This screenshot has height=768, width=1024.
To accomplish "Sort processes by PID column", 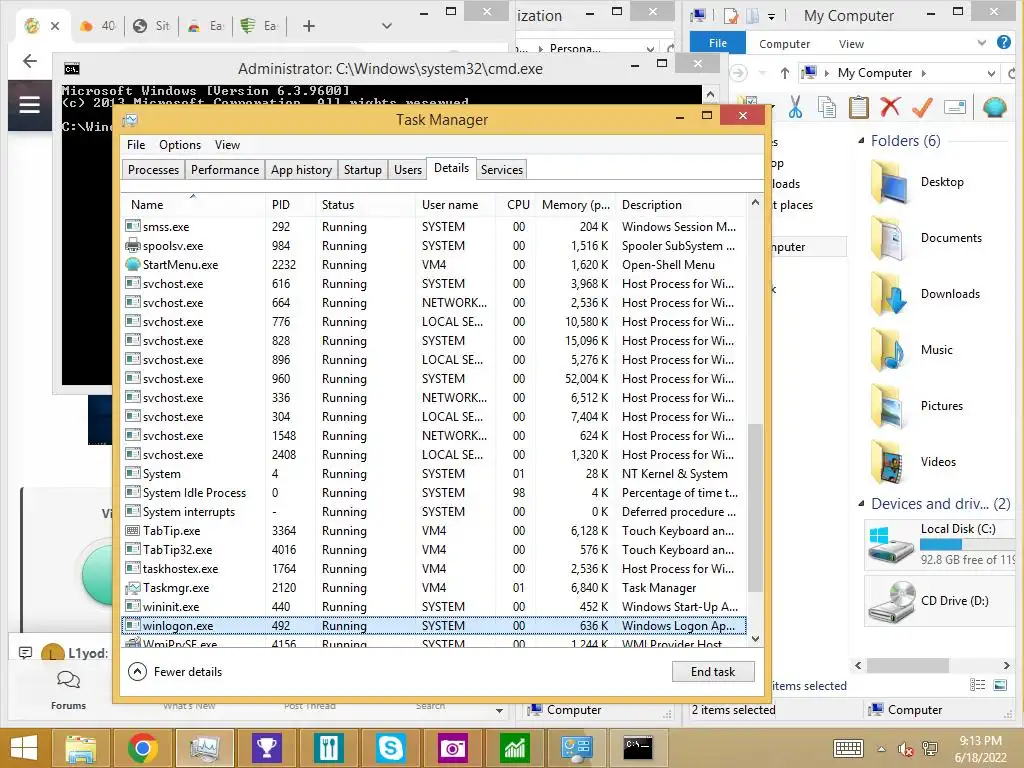I will coord(290,204).
